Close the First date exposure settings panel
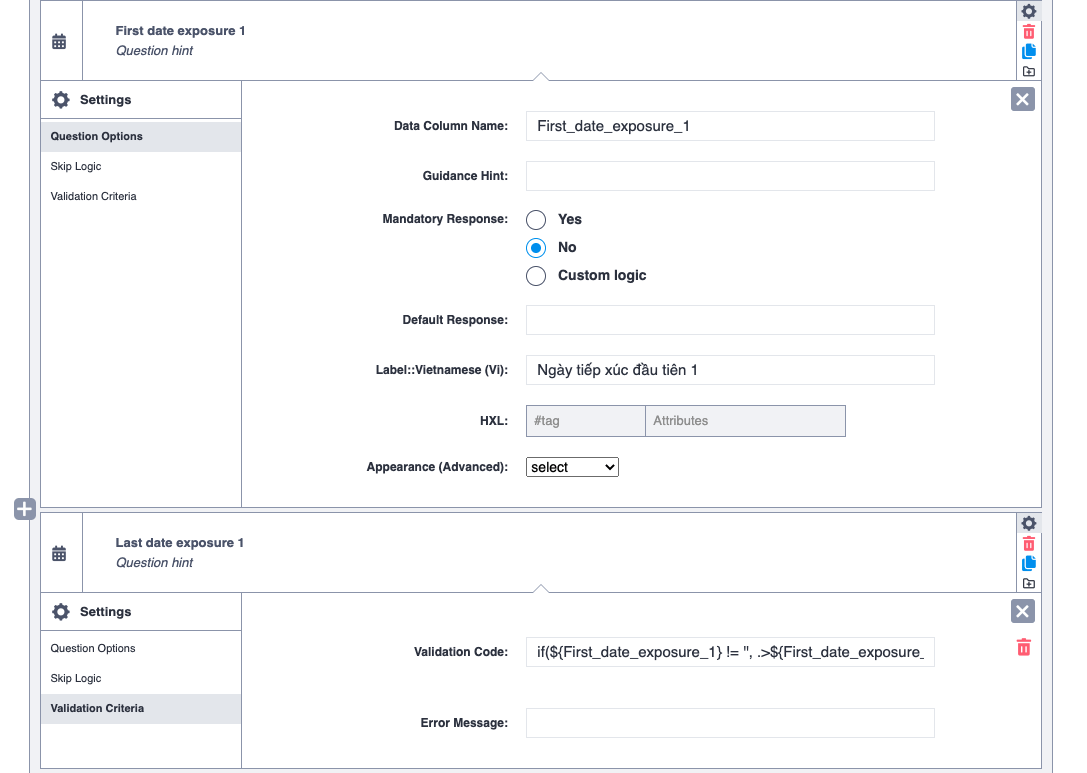Viewport: 1087px width, 773px height. coord(1022,99)
